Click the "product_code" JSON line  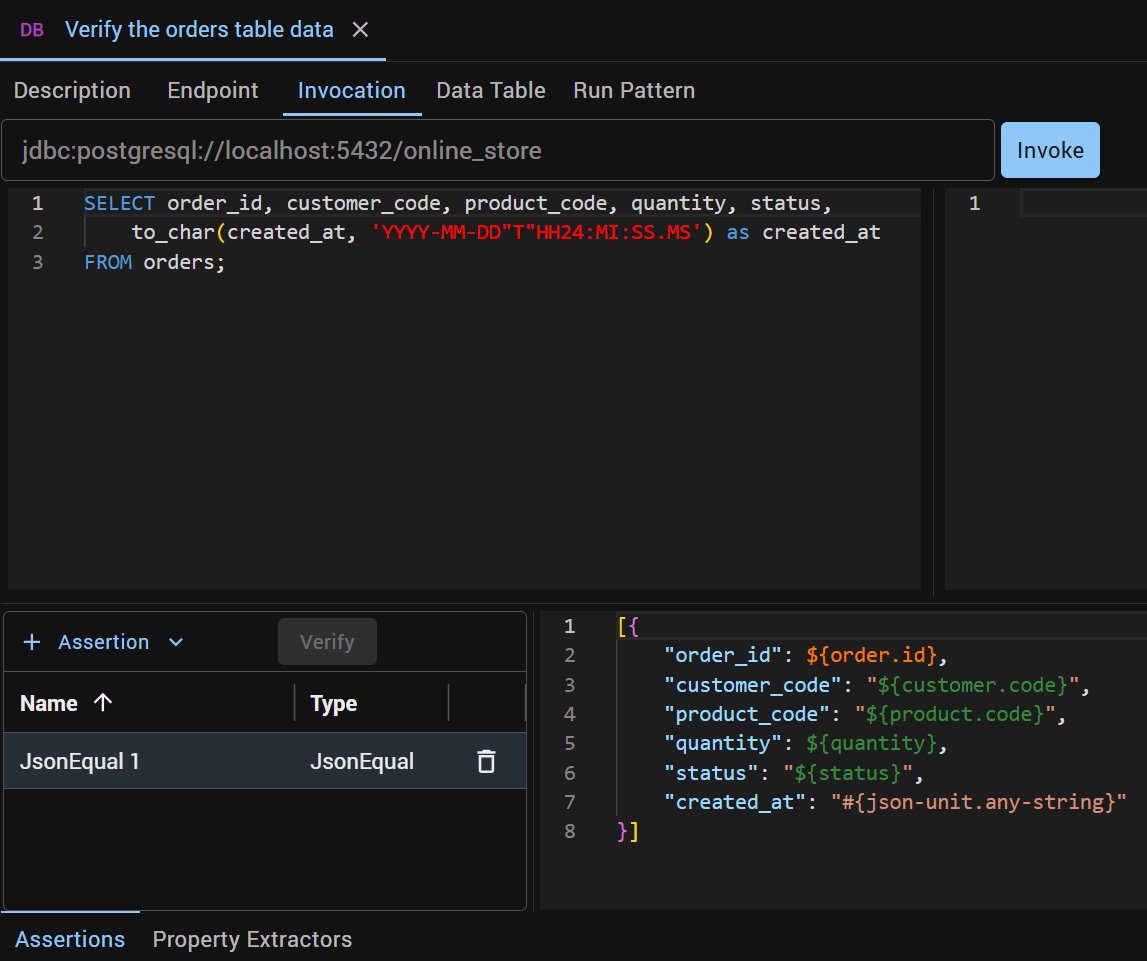click(x=865, y=714)
